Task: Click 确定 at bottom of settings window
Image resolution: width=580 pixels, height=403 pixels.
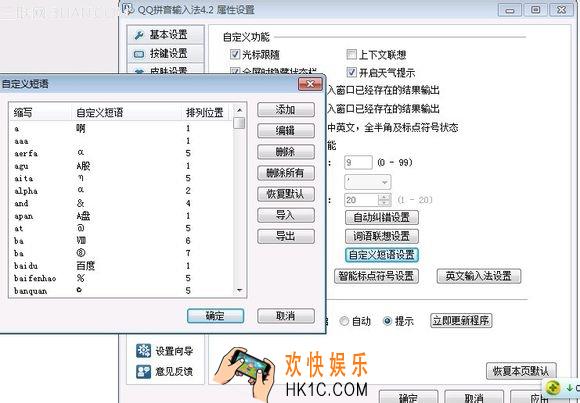Action: click(408, 397)
